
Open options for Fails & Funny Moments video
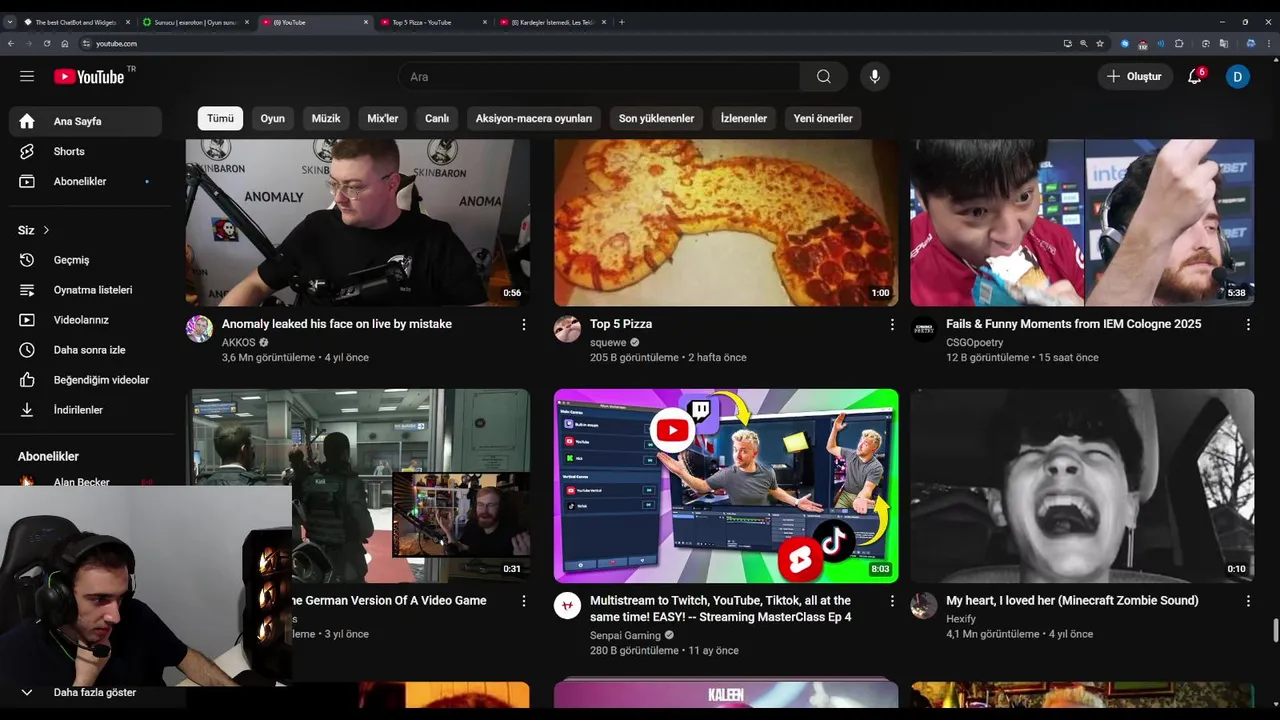1248,325
